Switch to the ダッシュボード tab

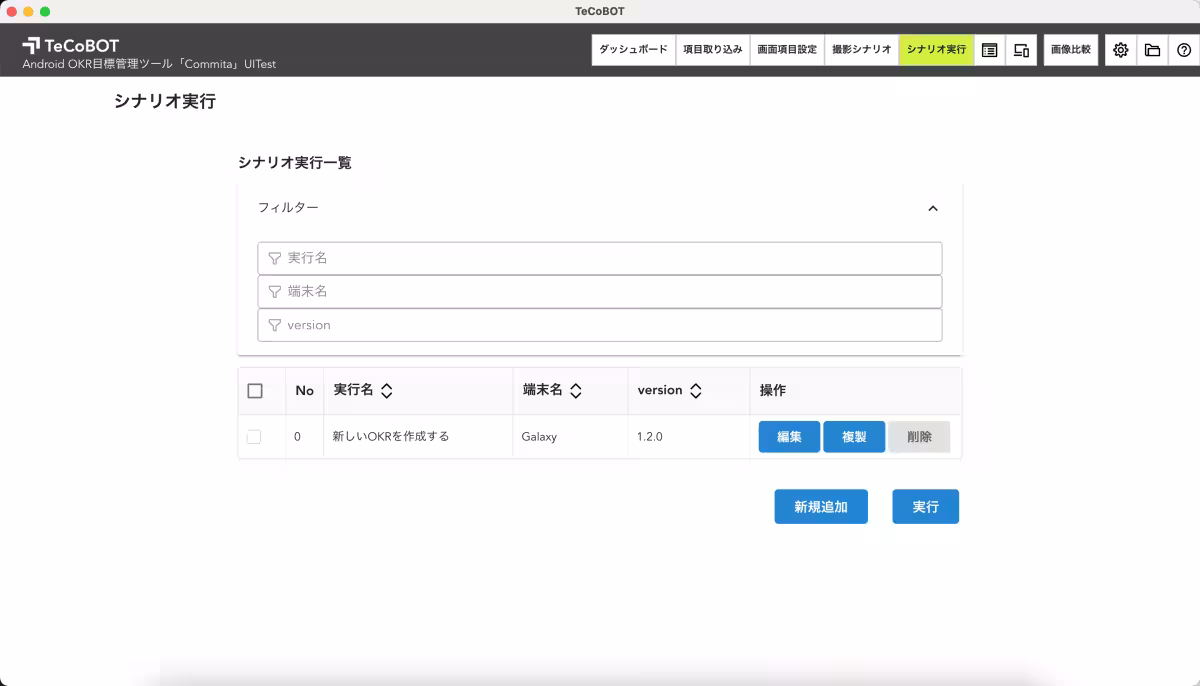pos(633,50)
